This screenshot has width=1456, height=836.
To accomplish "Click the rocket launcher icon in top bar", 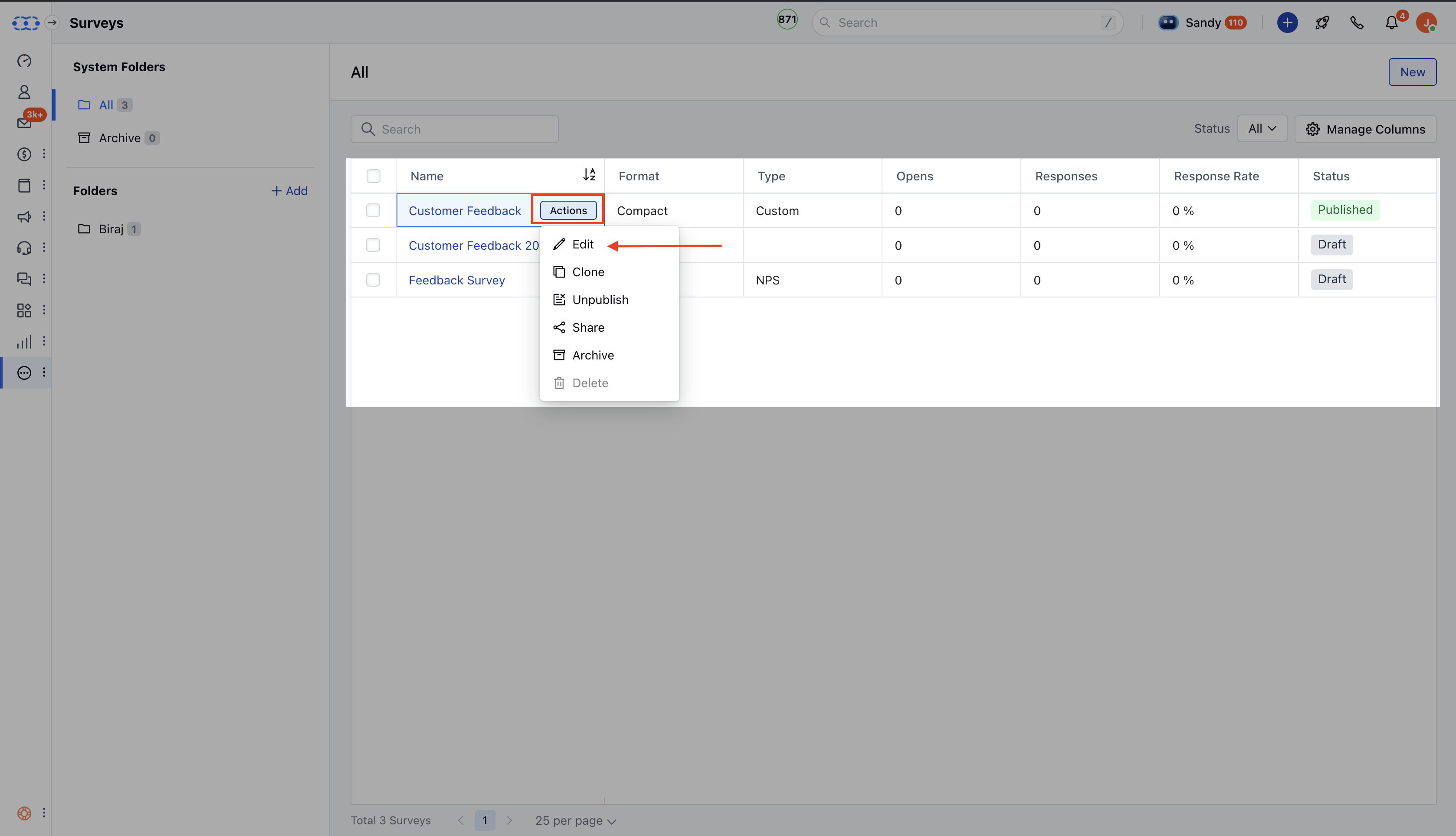I will tap(1322, 23).
